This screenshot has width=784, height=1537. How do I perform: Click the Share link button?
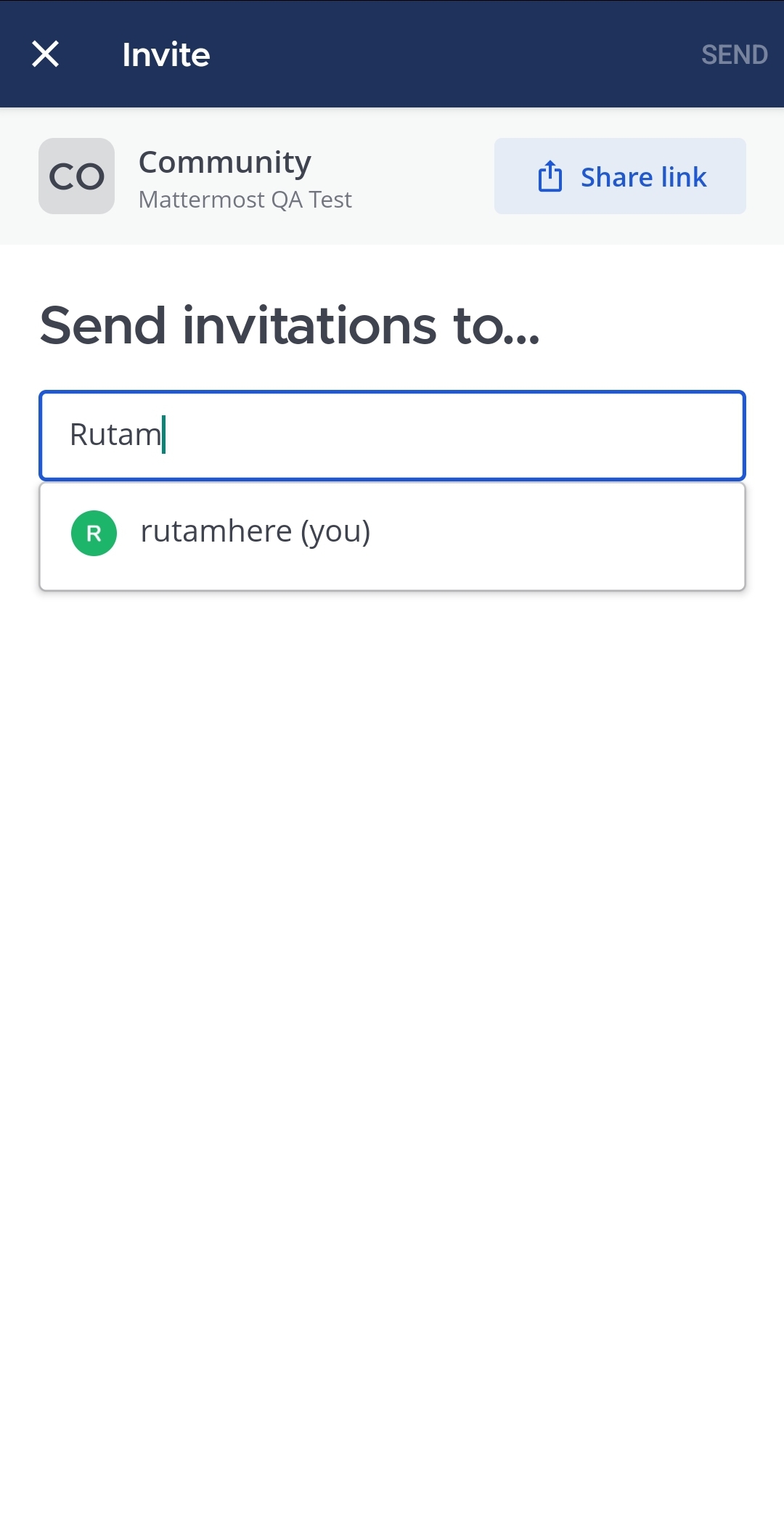click(621, 176)
